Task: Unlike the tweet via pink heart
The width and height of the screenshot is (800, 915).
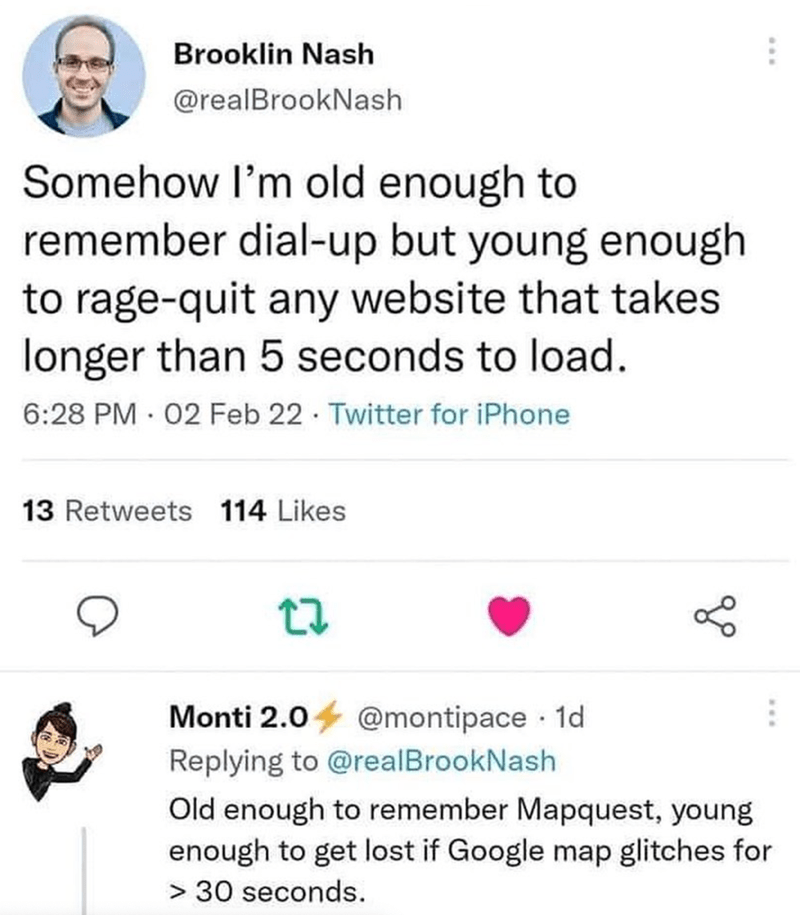Action: click(x=509, y=616)
